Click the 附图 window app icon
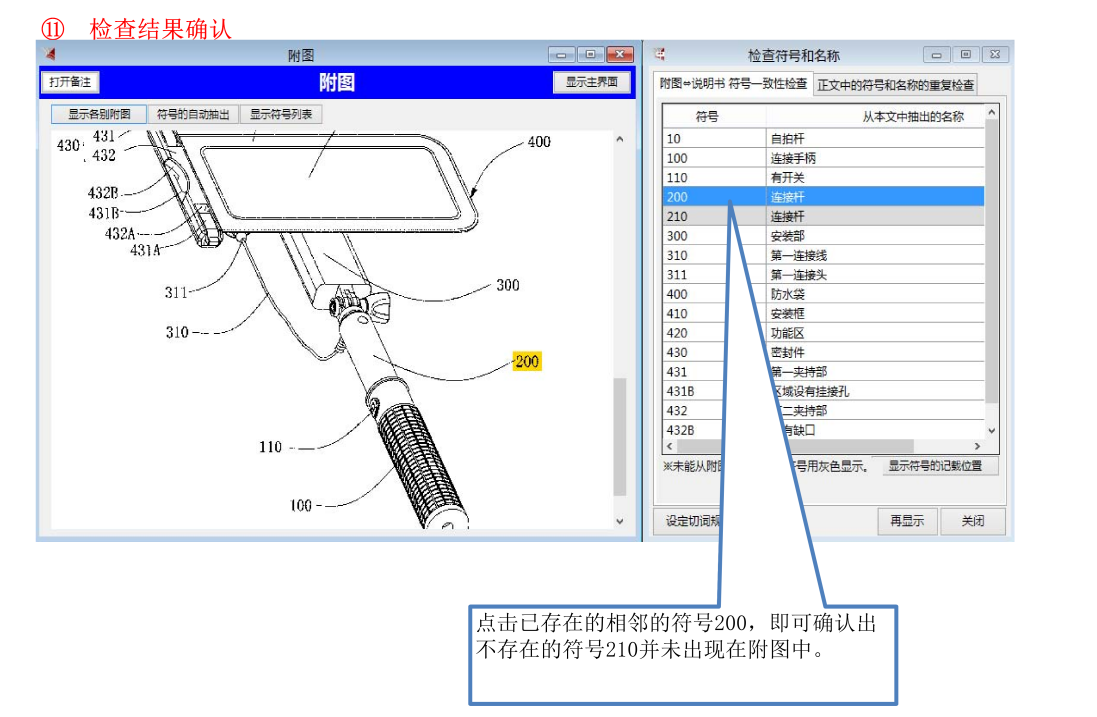1097x717 pixels. click(x=50, y=54)
